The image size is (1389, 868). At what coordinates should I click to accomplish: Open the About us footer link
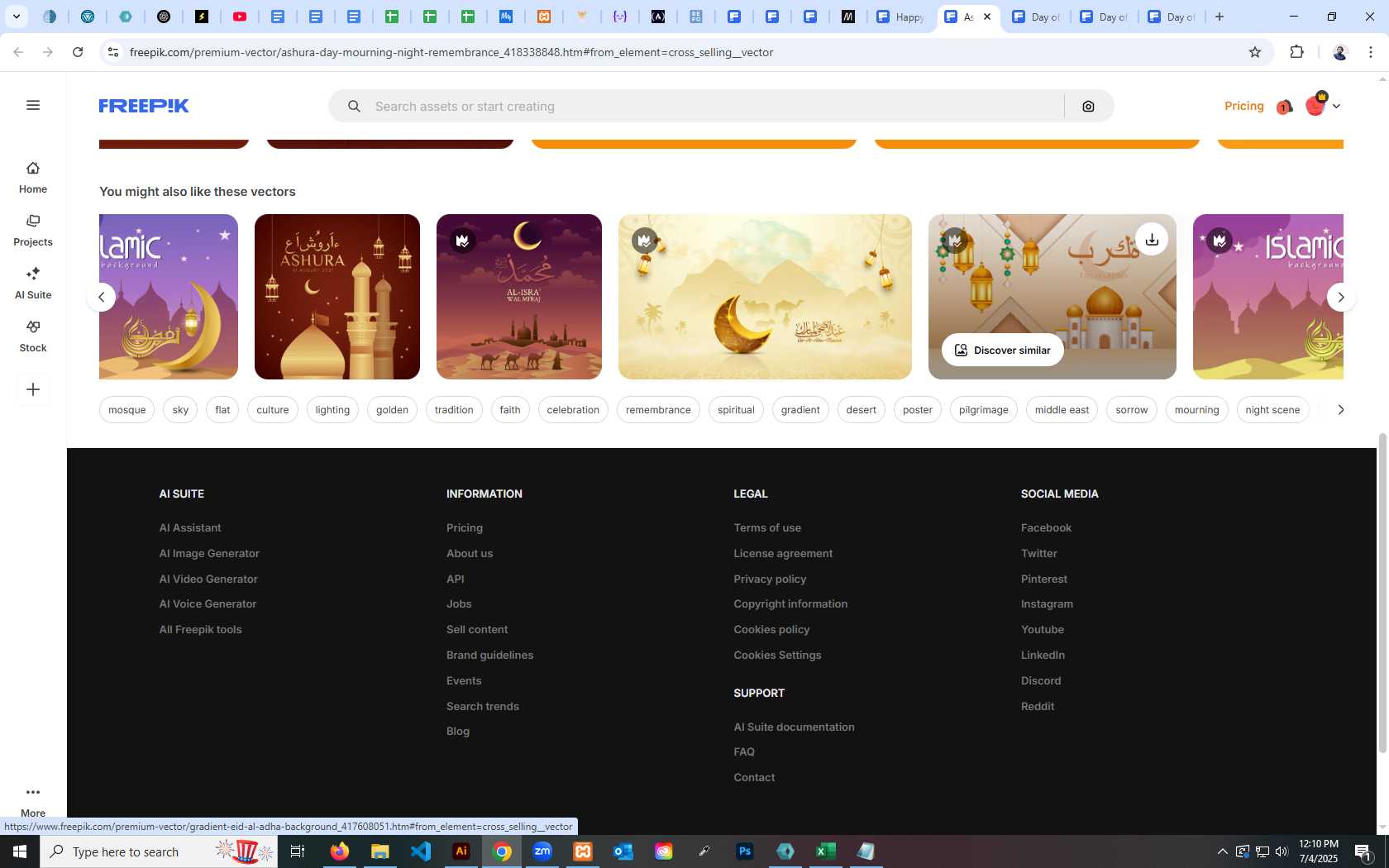pos(470,553)
